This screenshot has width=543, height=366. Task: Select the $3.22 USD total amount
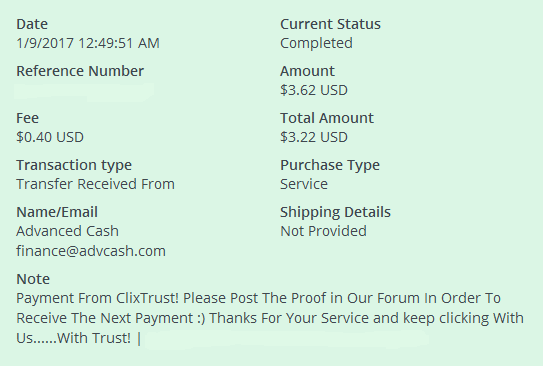click(x=314, y=137)
